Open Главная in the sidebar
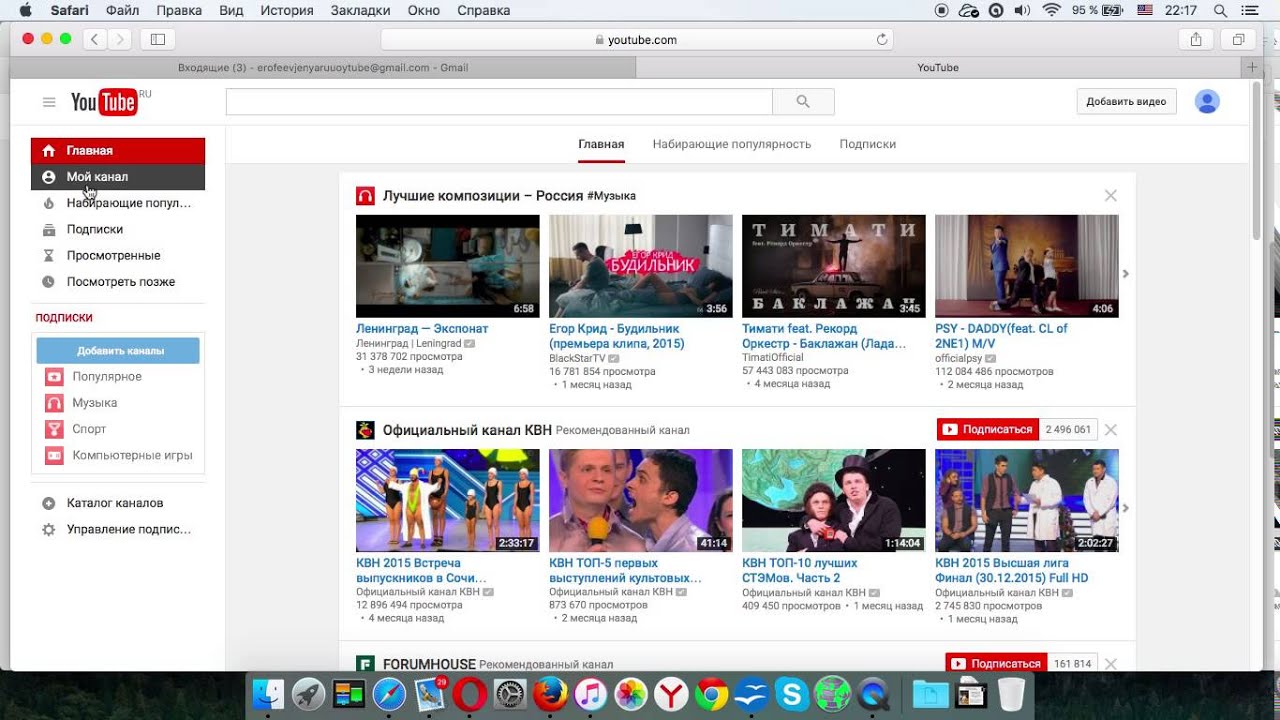1280x720 pixels. 118,151
